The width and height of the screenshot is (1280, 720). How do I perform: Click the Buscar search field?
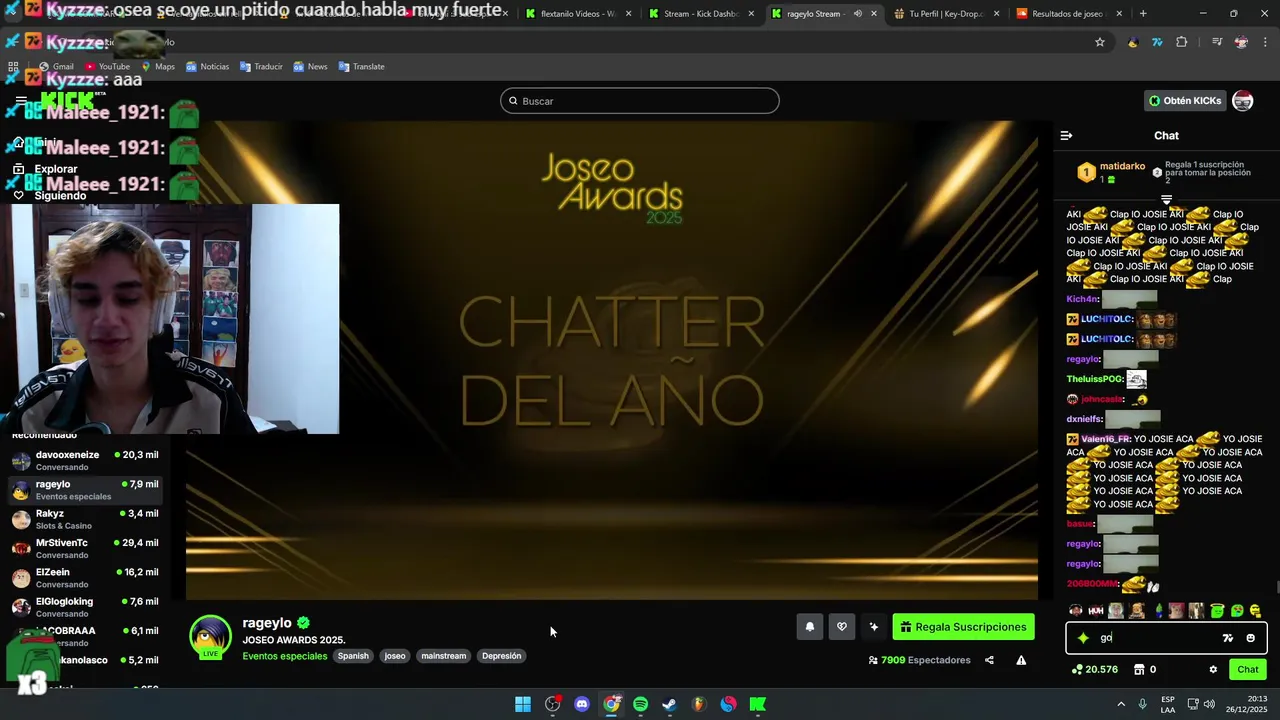(x=640, y=101)
